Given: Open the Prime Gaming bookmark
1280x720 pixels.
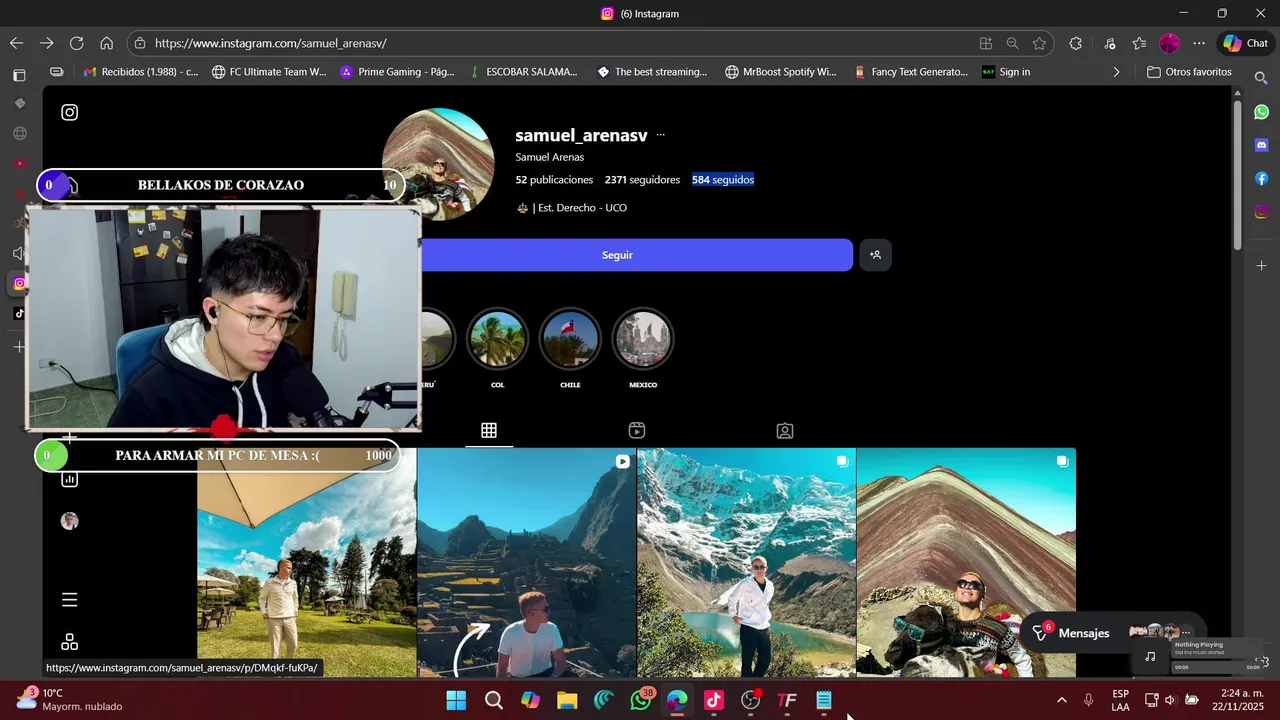Looking at the screenshot, I should point(397,72).
